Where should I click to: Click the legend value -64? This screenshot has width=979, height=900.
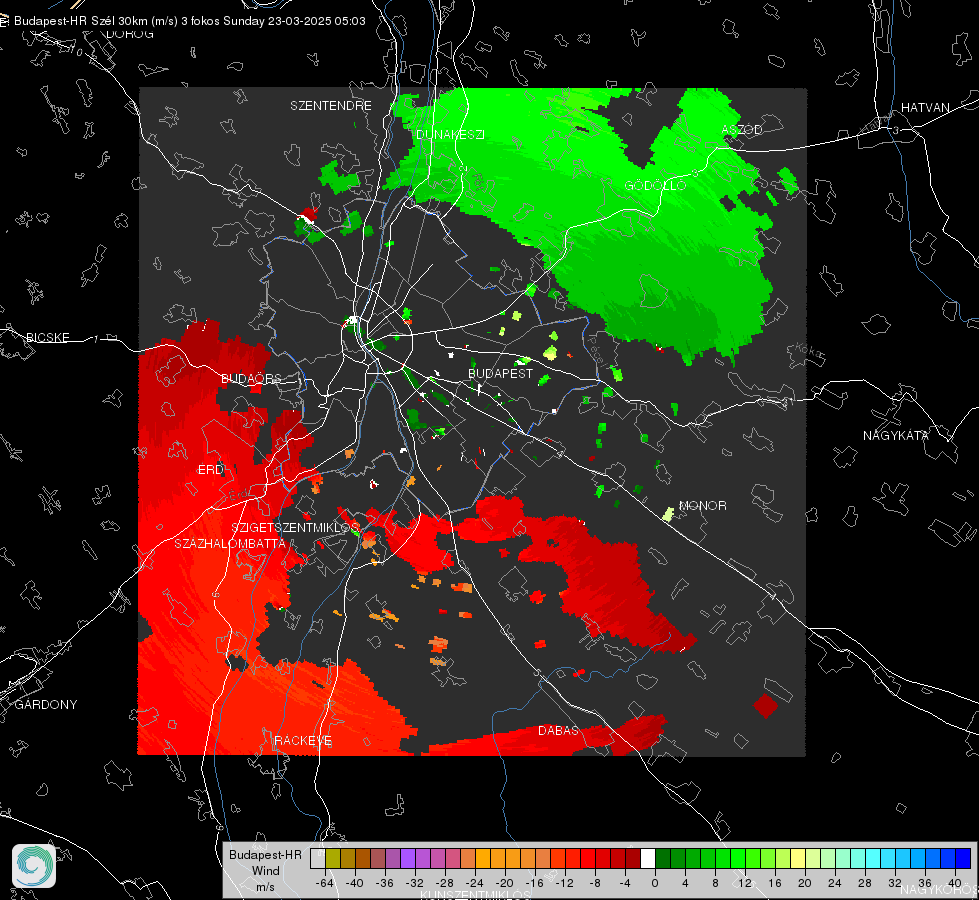click(x=325, y=883)
